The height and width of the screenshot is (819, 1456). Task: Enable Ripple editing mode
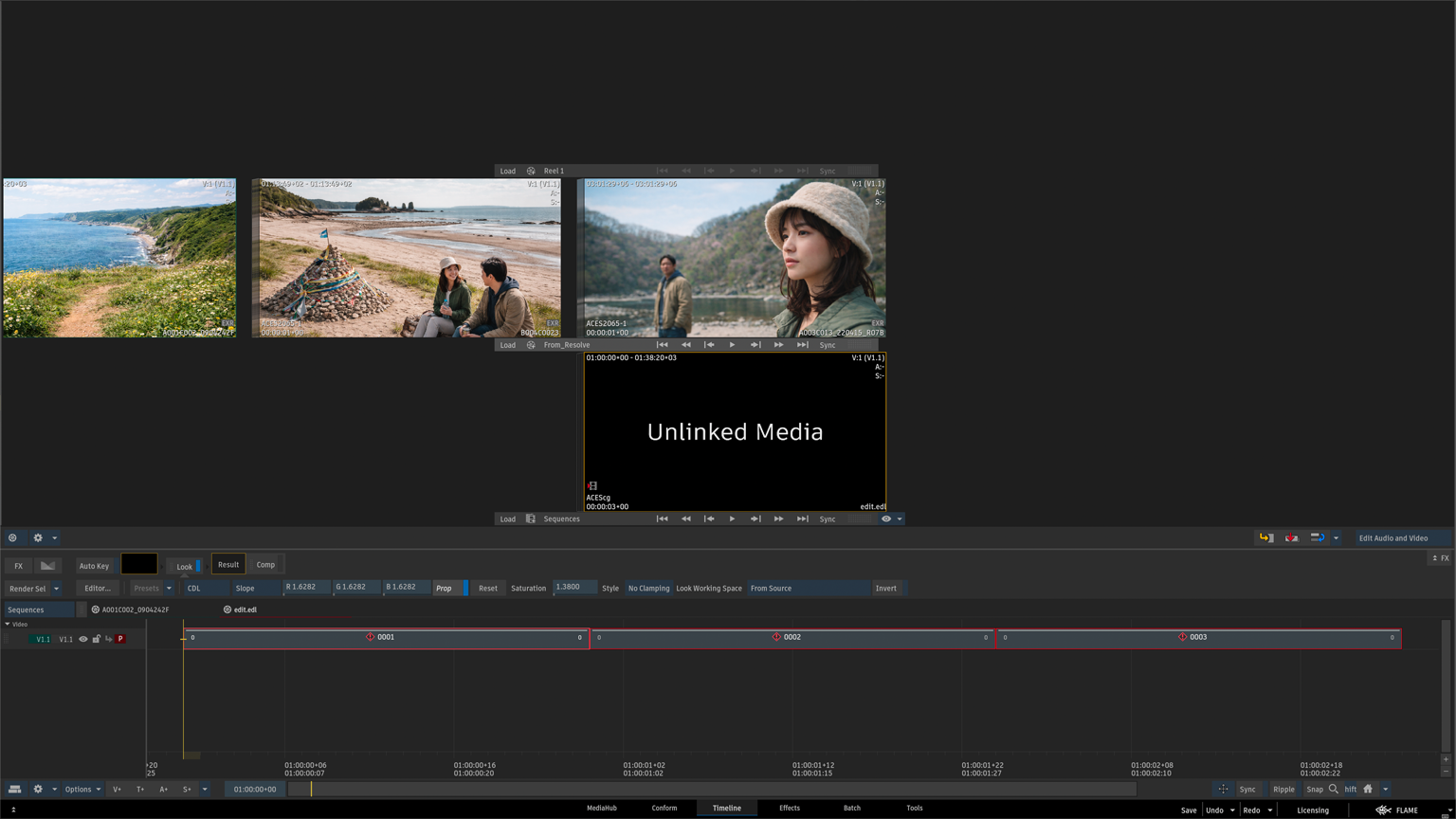tap(1283, 789)
